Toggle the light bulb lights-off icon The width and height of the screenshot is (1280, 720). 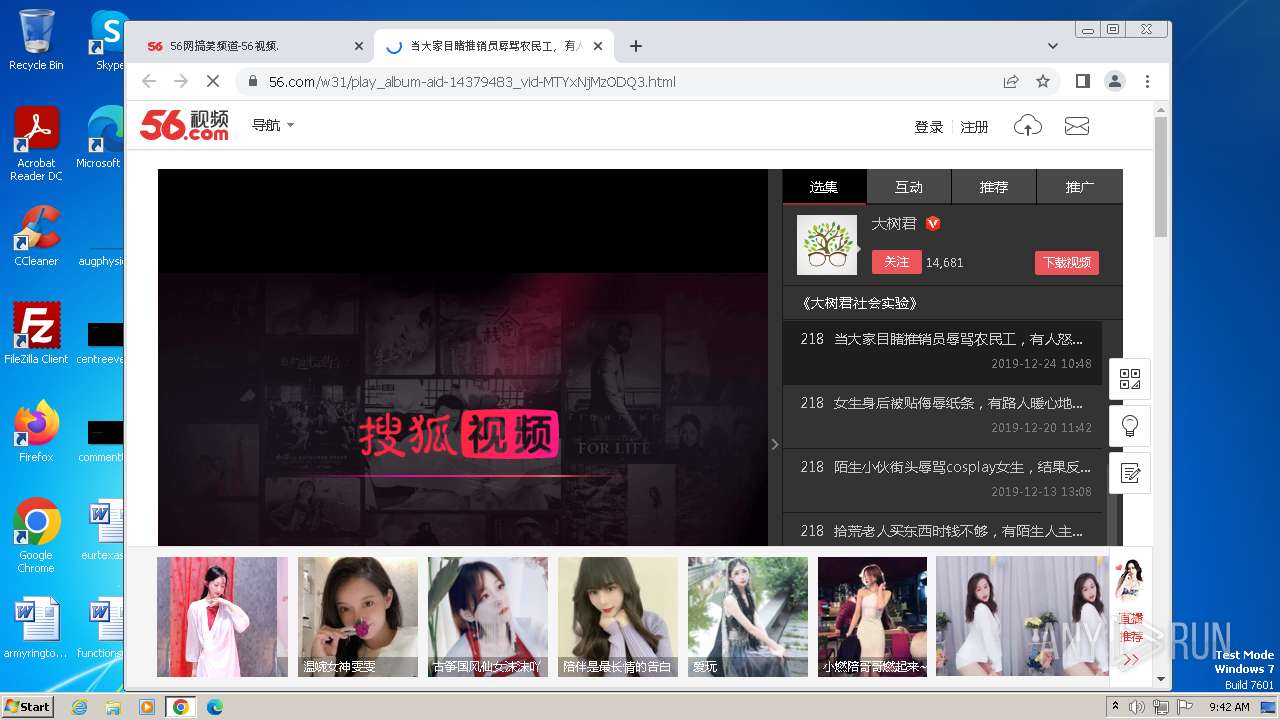(x=1130, y=426)
